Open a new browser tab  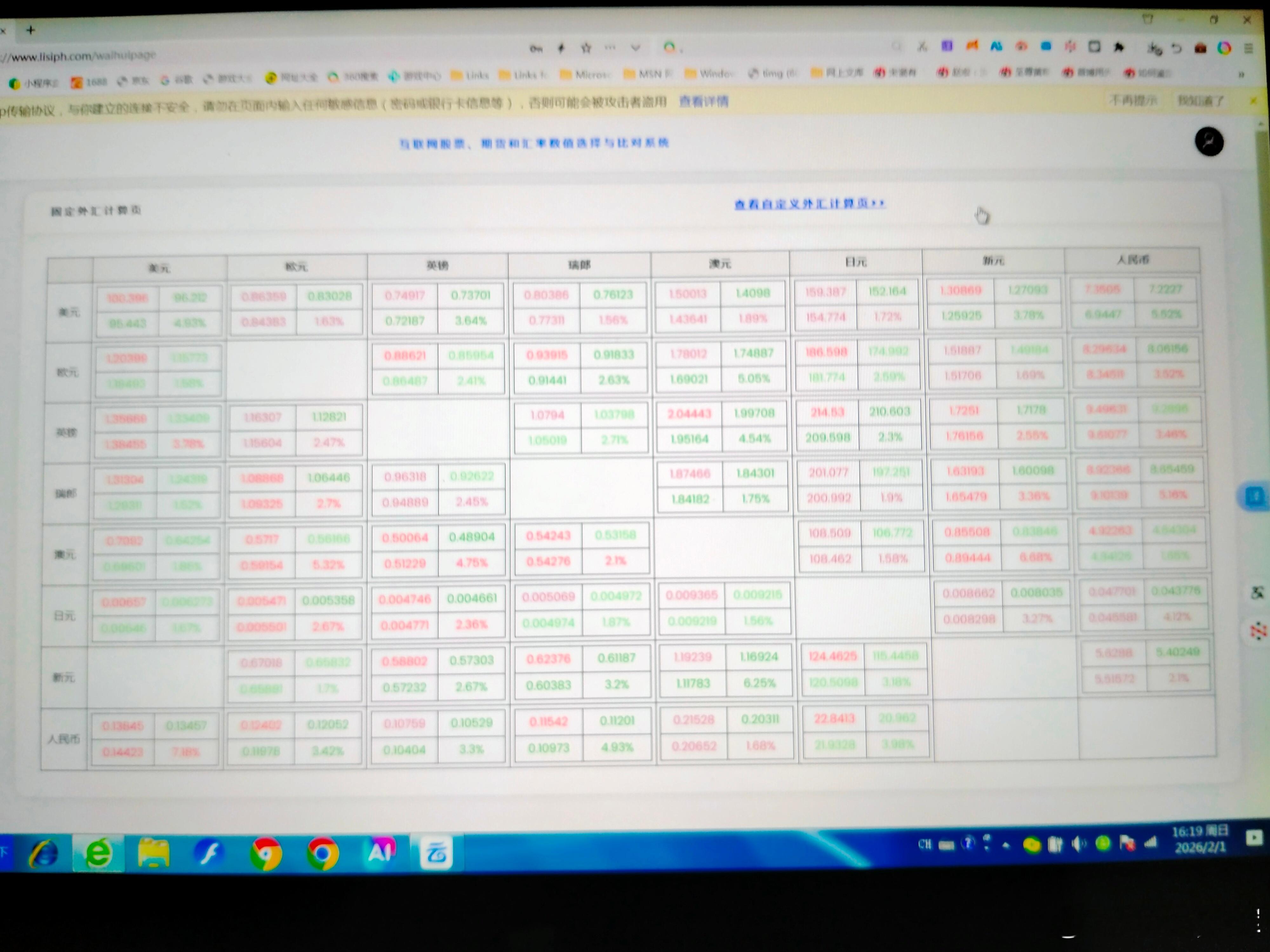[30, 30]
